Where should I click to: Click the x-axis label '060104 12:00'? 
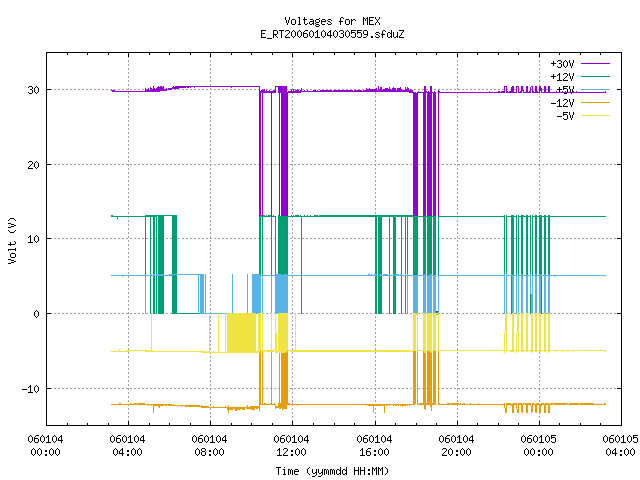(291, 446)
